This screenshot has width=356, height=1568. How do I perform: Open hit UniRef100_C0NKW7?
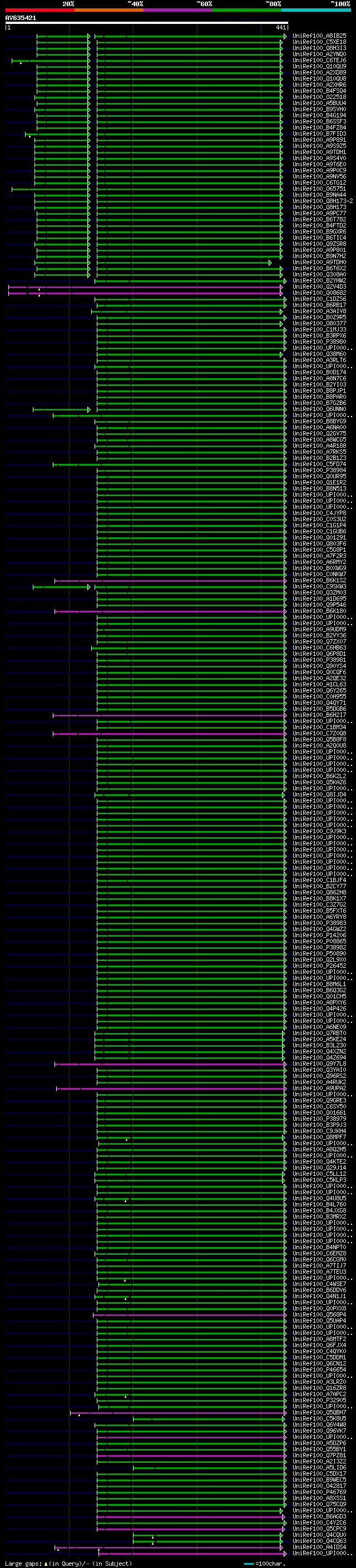tap(319, 575)
